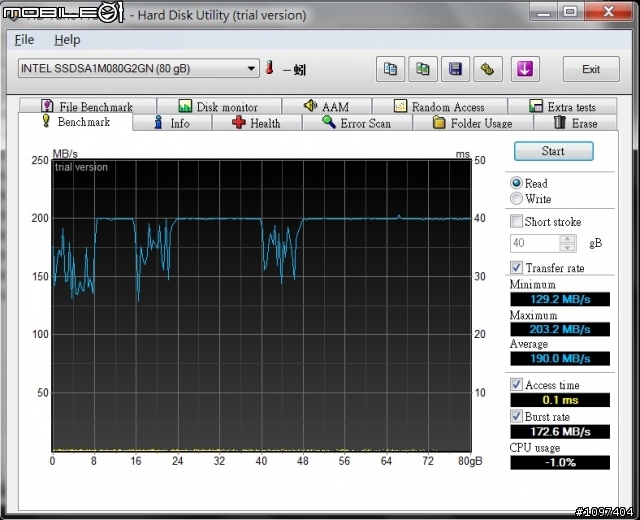Open the options wrench icon
The width and height of the screenshot is (640, 520).
488,69
